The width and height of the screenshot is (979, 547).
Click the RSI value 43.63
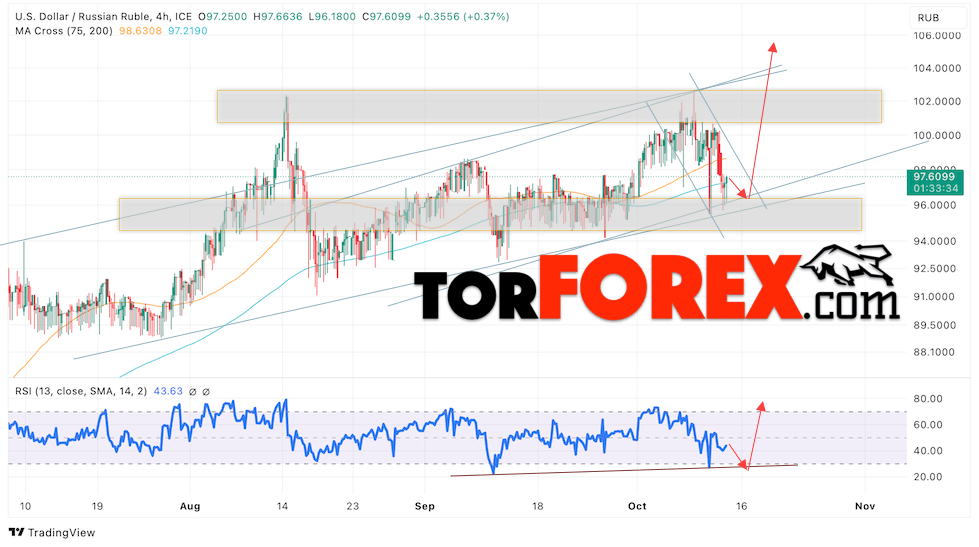168,391
